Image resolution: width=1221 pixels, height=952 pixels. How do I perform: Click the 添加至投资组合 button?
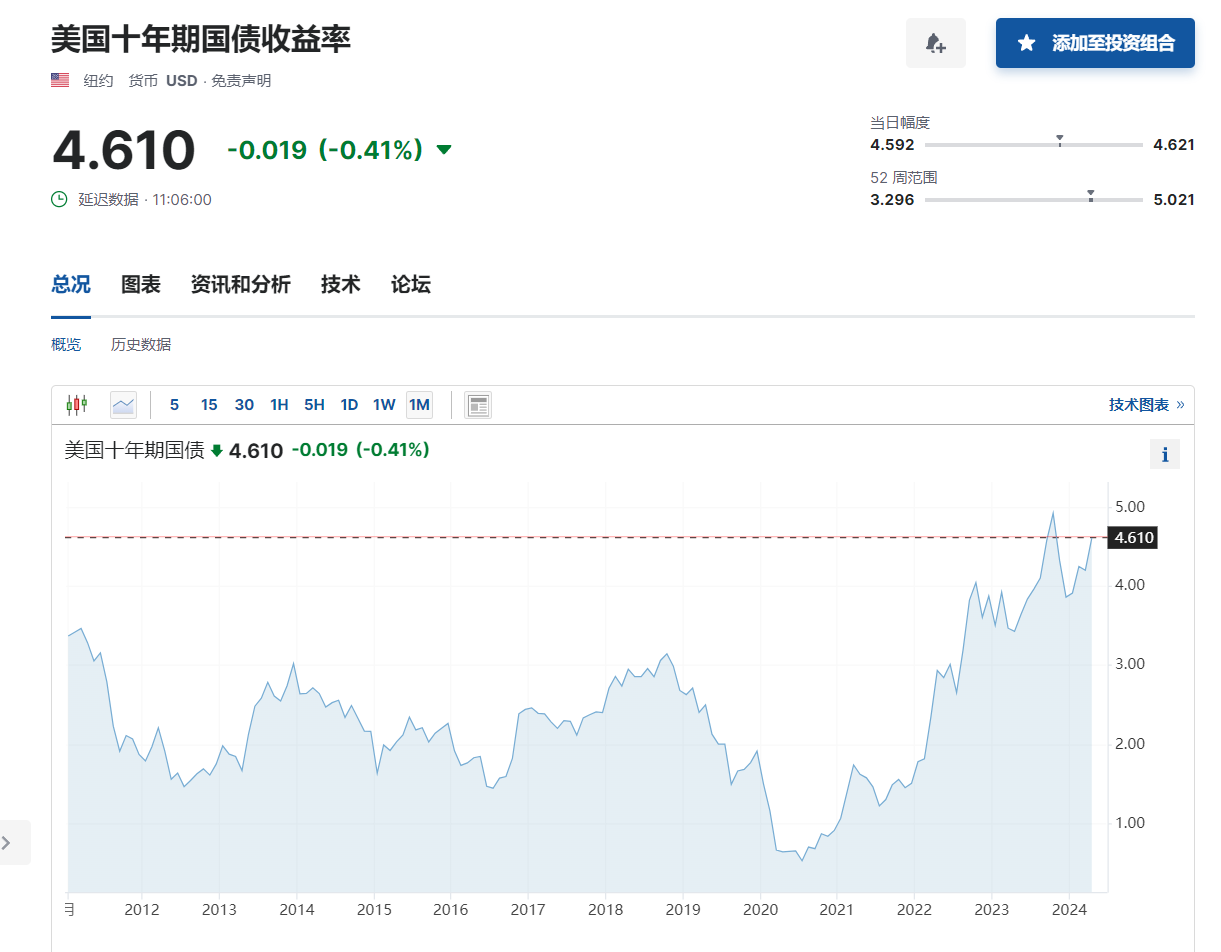1095,43
